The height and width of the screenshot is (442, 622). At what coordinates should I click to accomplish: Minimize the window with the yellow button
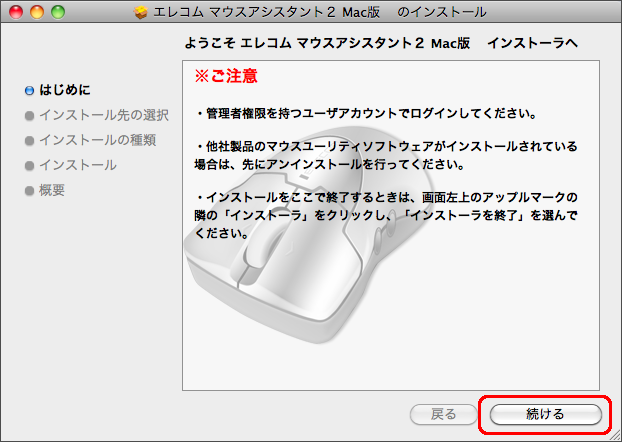37,12
